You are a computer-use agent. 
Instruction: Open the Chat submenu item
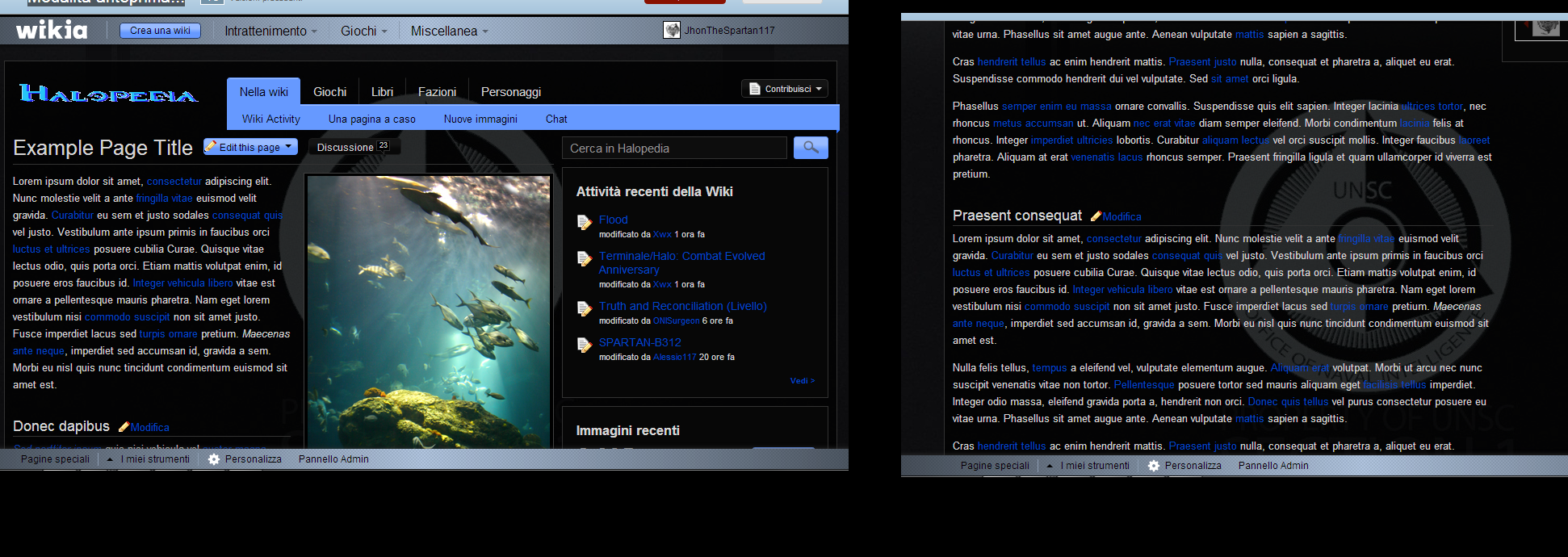[556, 119]
